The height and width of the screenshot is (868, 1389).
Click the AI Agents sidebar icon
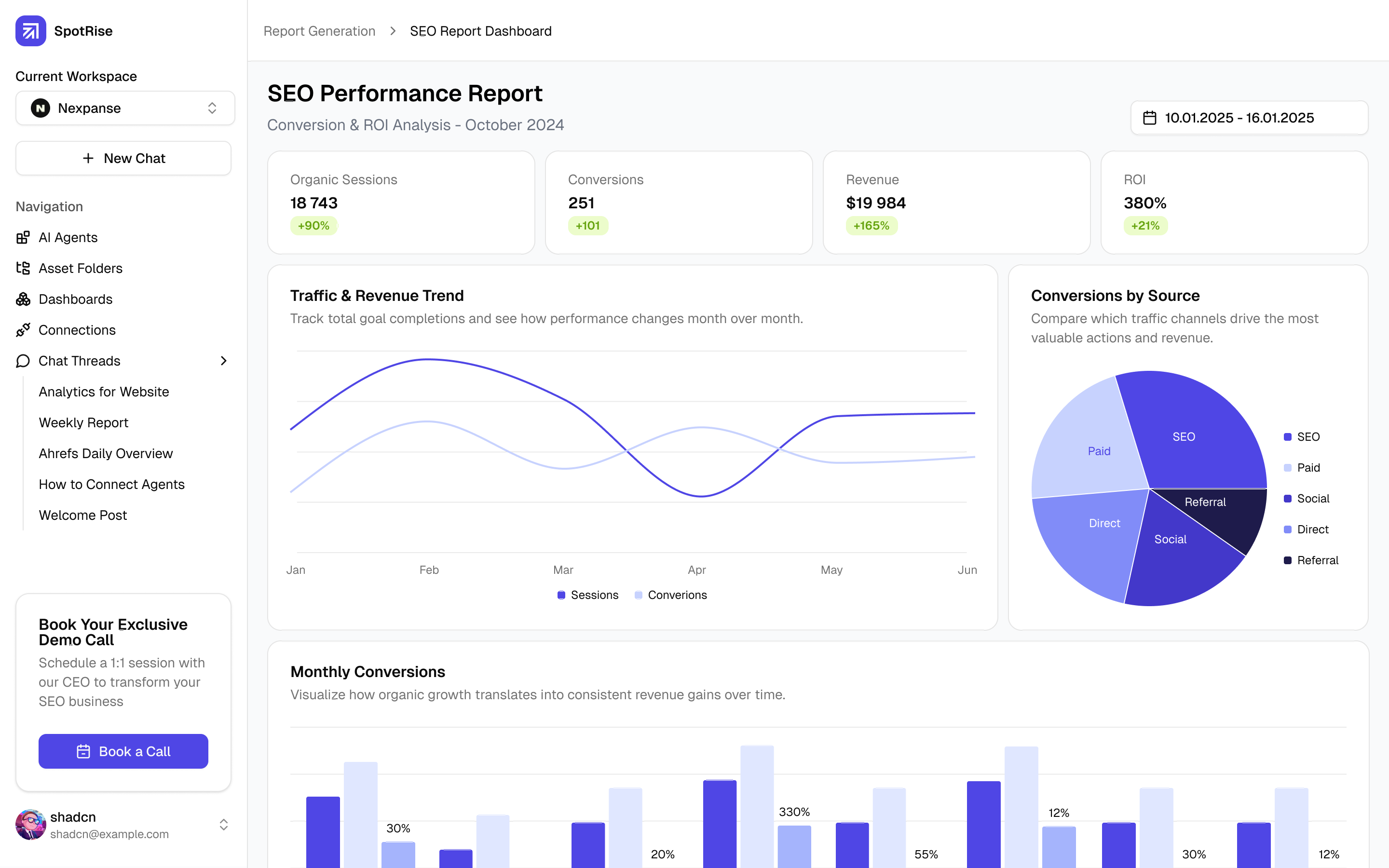click(x=23, y=238)
